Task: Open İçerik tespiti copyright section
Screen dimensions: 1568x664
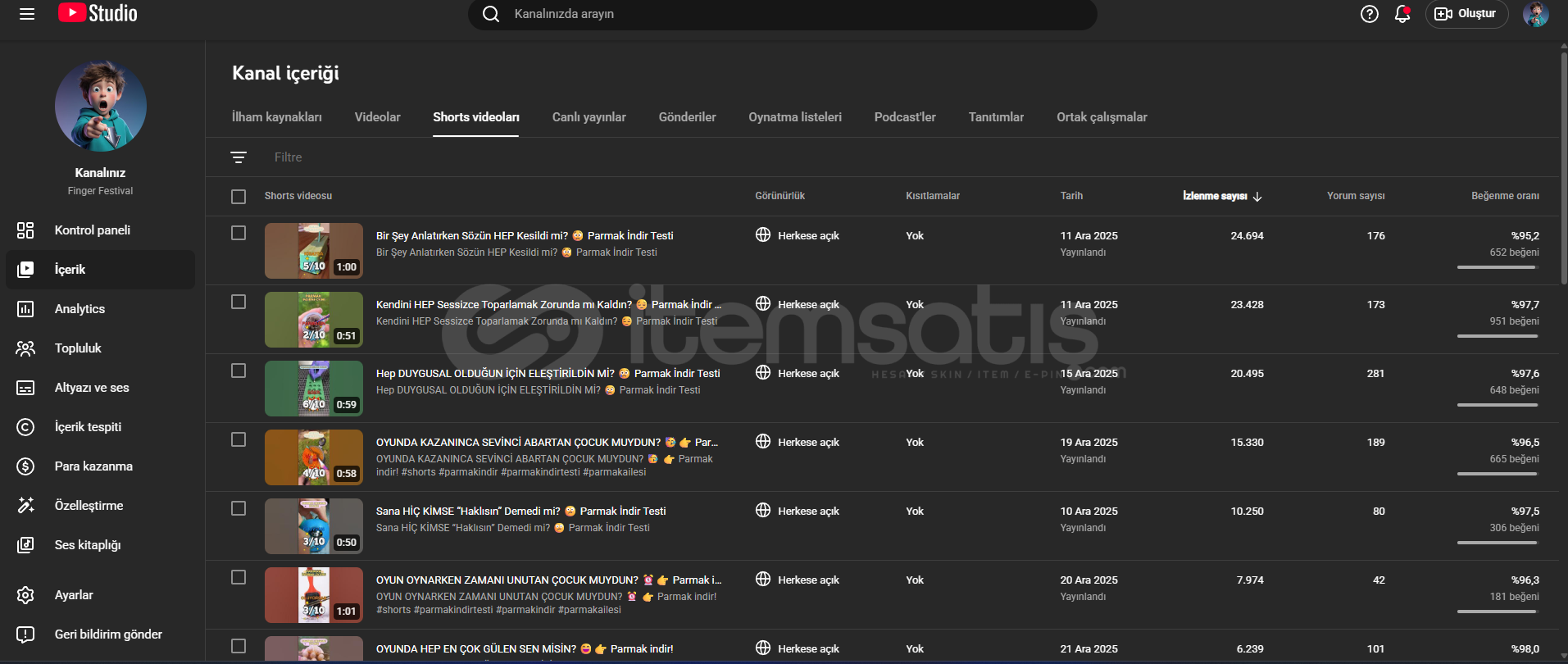Action: [x=88, y=427]
